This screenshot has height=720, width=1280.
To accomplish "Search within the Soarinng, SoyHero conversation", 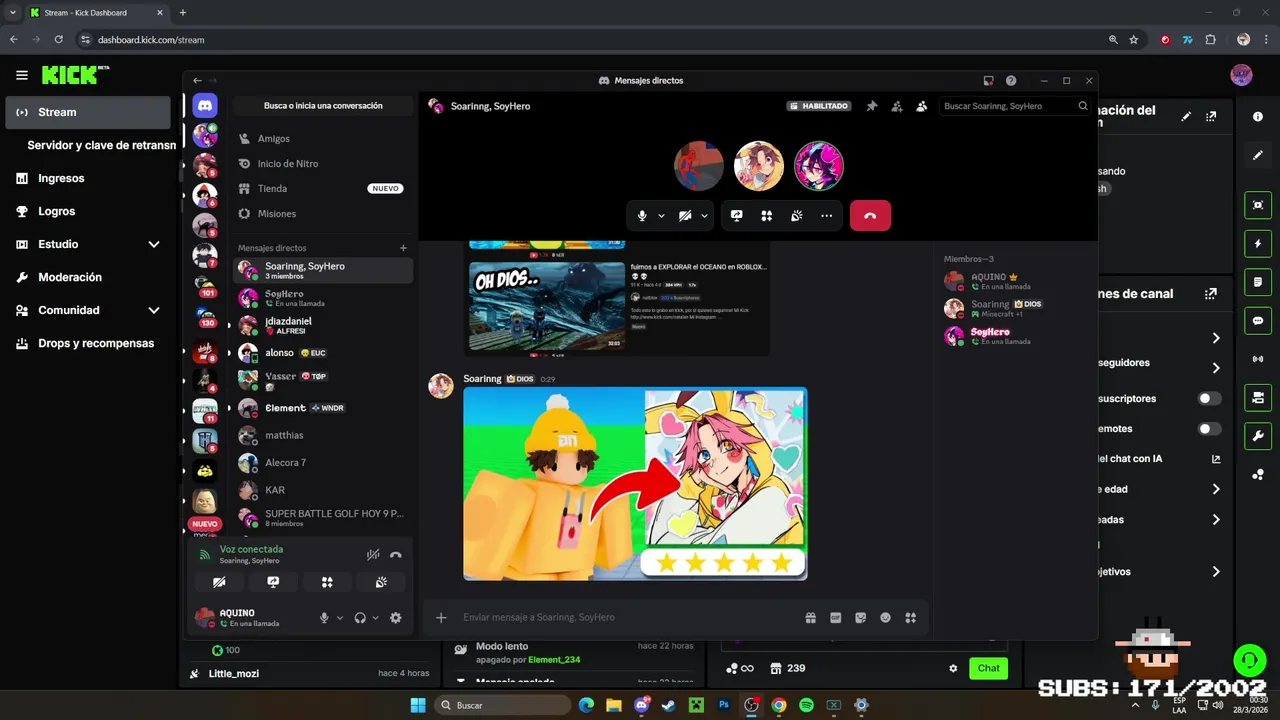I will click(x=1015, y=106).
